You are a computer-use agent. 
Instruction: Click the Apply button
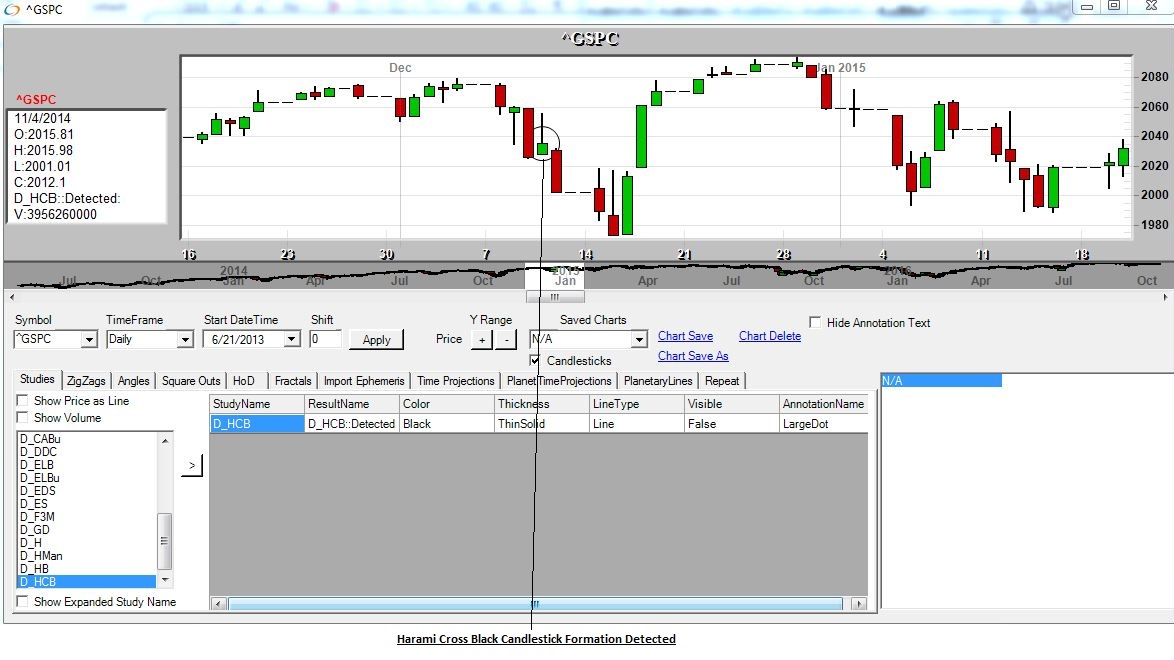coord(377,340)
